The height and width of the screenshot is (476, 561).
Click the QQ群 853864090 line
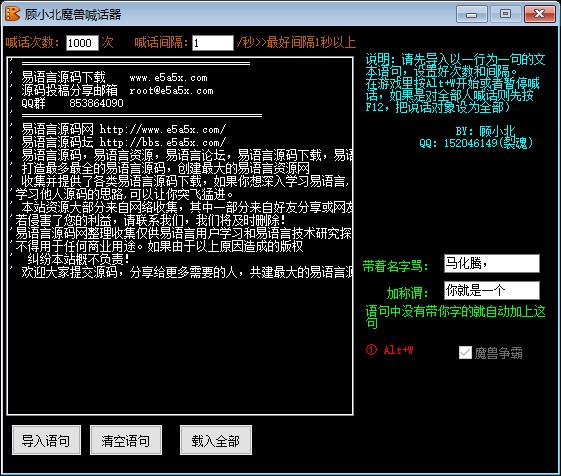[x=72, y=103]
